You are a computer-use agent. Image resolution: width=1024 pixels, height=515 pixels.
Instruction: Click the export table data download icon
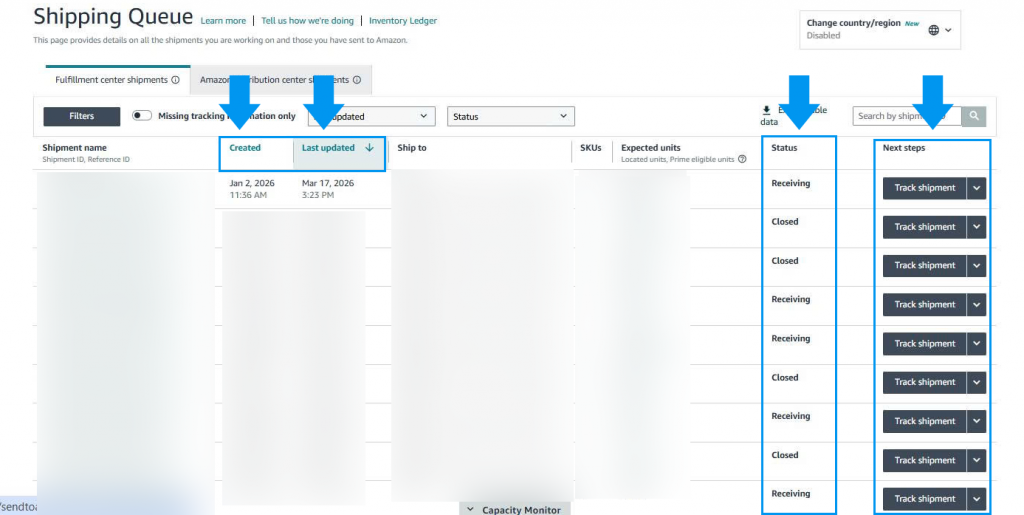click(766, 110)
